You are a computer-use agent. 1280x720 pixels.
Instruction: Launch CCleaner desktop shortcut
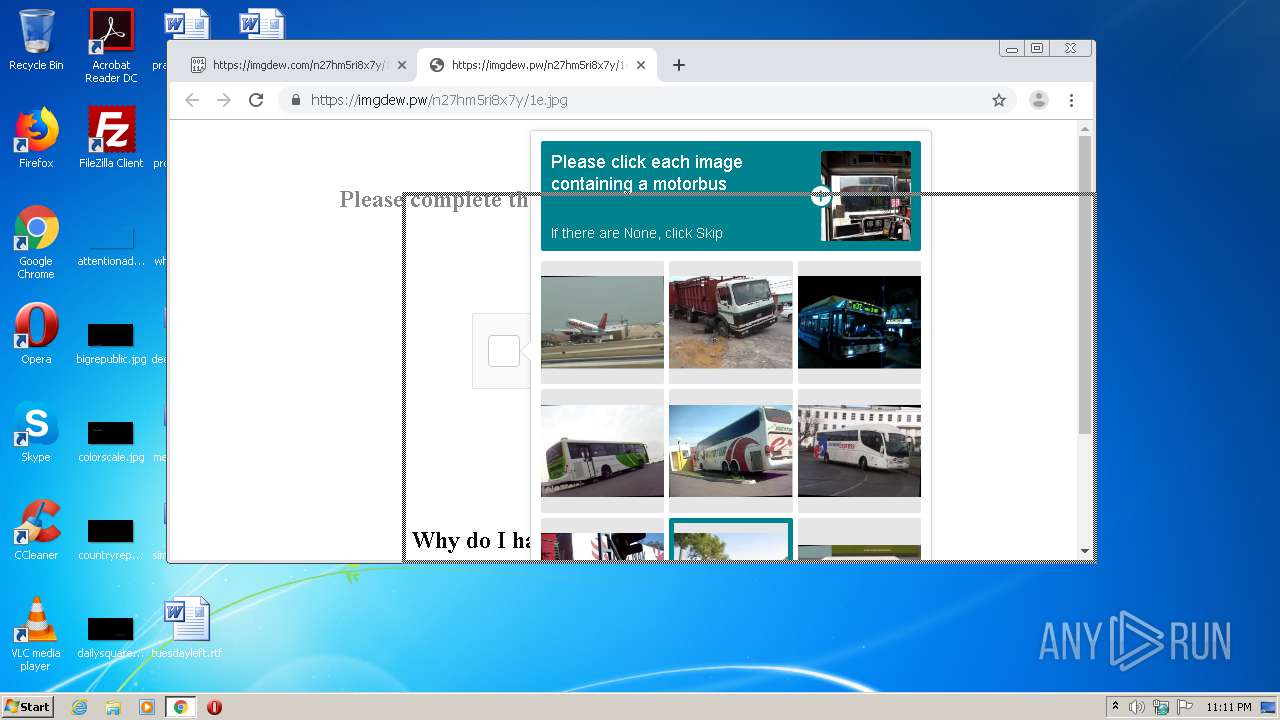(36, 530)
